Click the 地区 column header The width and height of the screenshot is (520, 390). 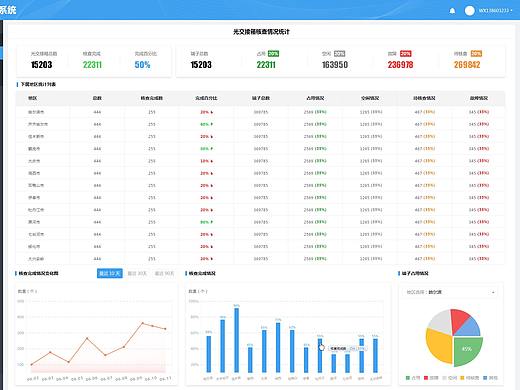pos(33,98)
